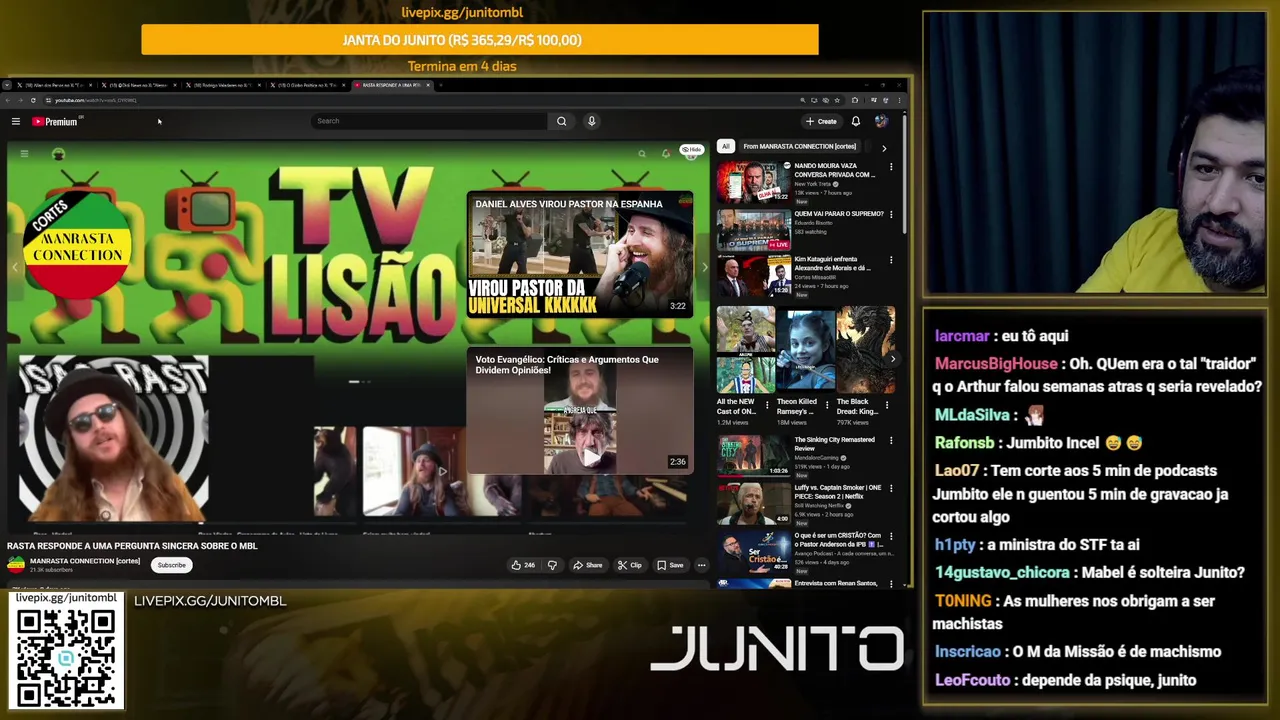This screenshot has width=1280, height=720.
Task: Open options for The Sinking City review
Action: click(891, 441)
